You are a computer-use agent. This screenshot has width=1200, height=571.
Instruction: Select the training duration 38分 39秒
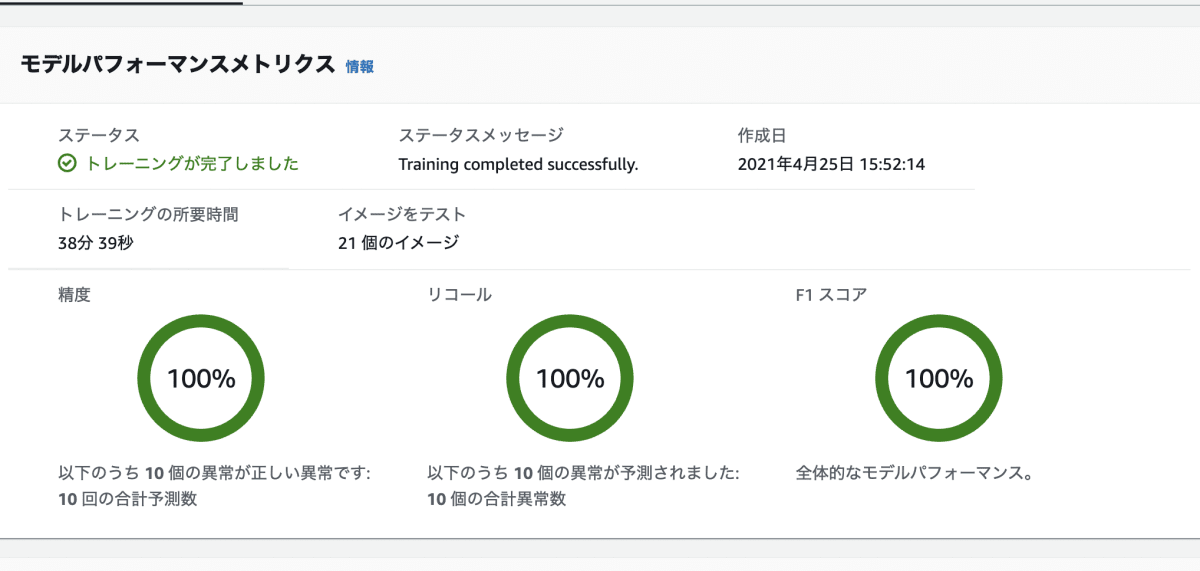[95, 242]
